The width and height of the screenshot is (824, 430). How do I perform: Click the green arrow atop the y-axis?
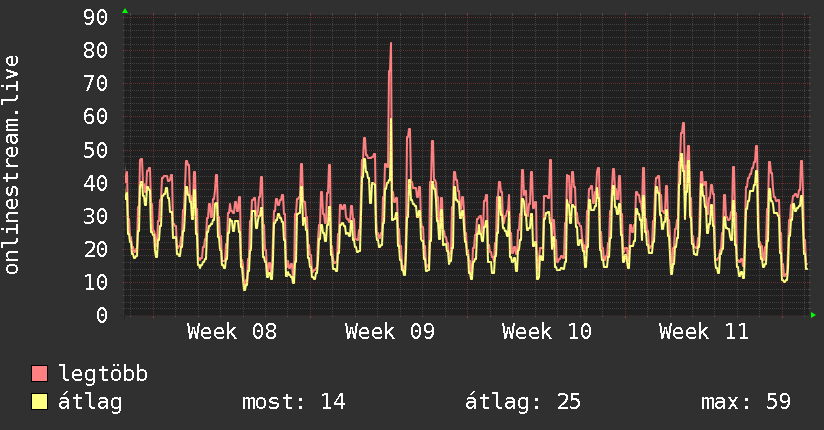(x=125, y=11)
